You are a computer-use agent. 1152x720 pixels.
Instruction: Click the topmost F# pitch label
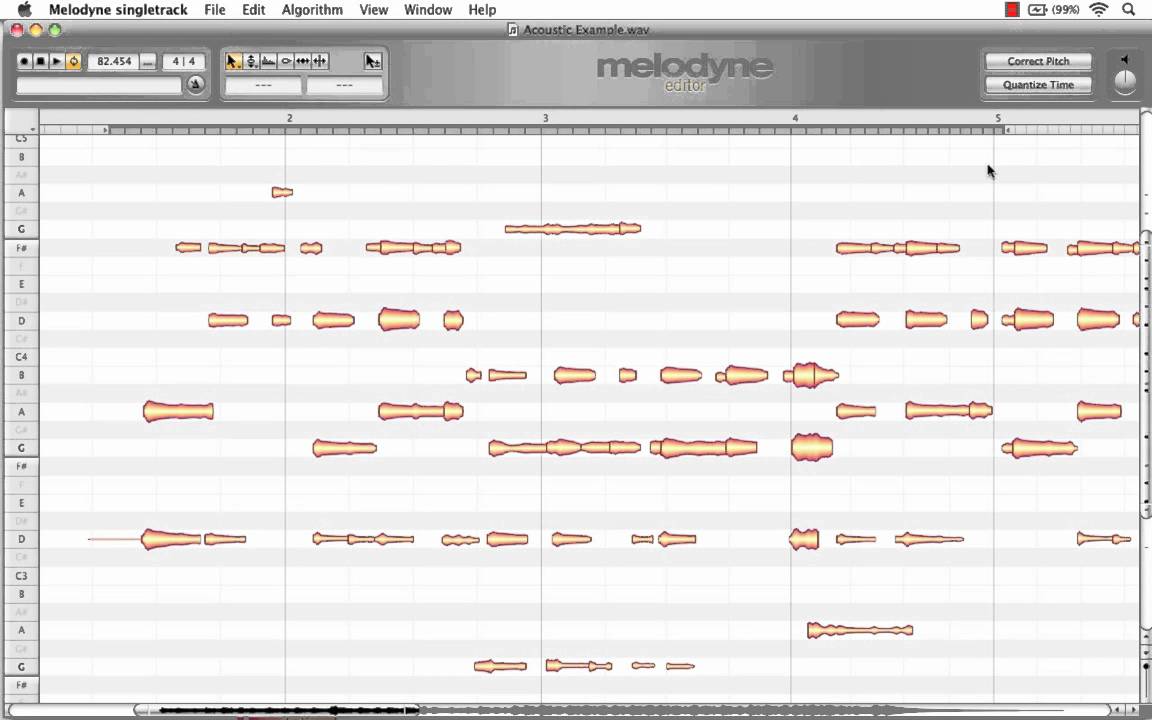21,248
